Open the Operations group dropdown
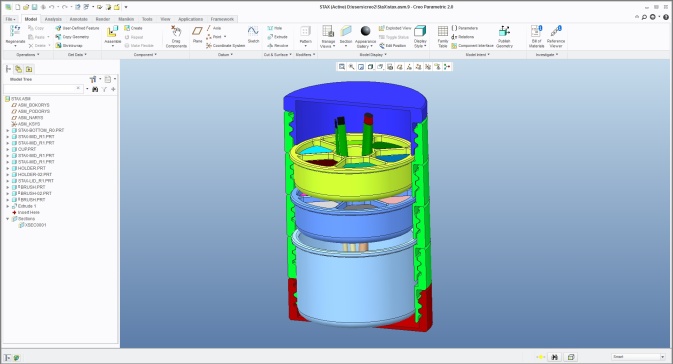This screenshot has height=364, width=673. tap(27, 55)
